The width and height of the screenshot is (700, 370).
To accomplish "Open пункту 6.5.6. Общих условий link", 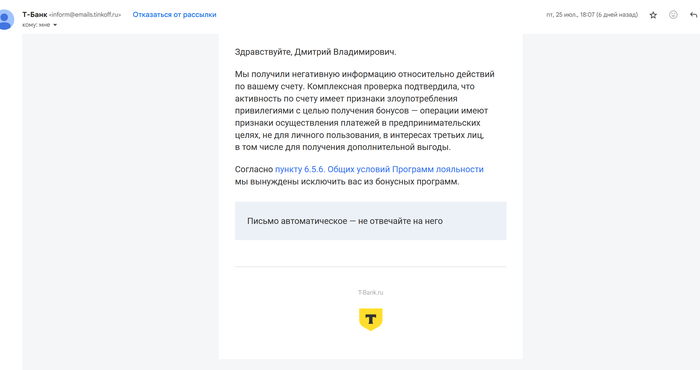I will click(x=379, y=170).
